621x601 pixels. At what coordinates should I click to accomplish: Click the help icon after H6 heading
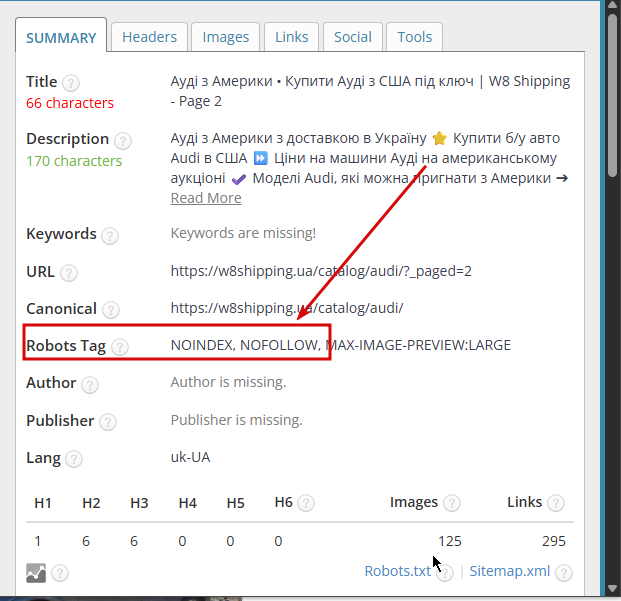(306, 504)
